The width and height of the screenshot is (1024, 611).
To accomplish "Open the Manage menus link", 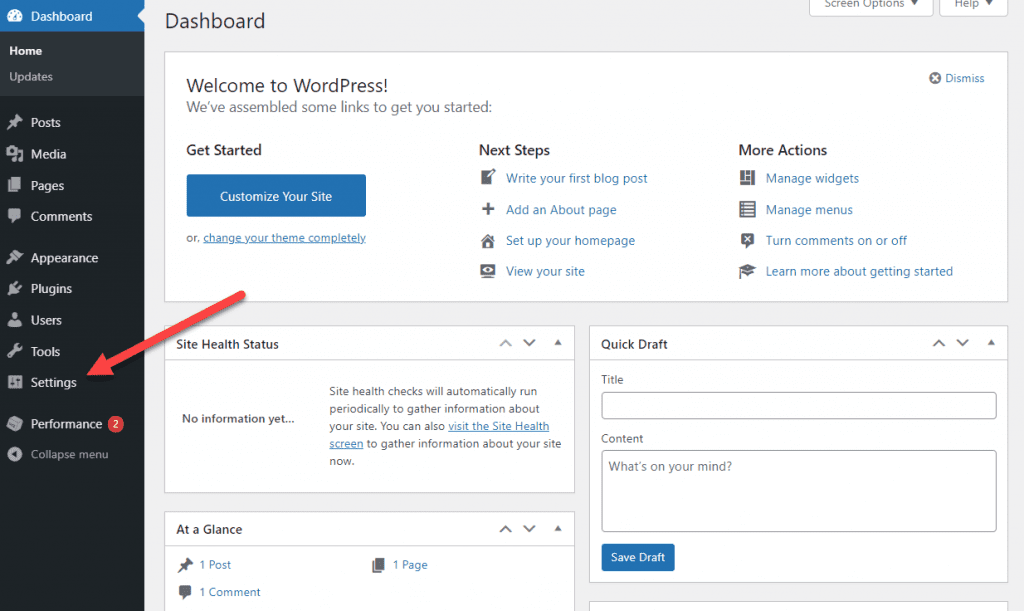I will (x=809, y=210).
